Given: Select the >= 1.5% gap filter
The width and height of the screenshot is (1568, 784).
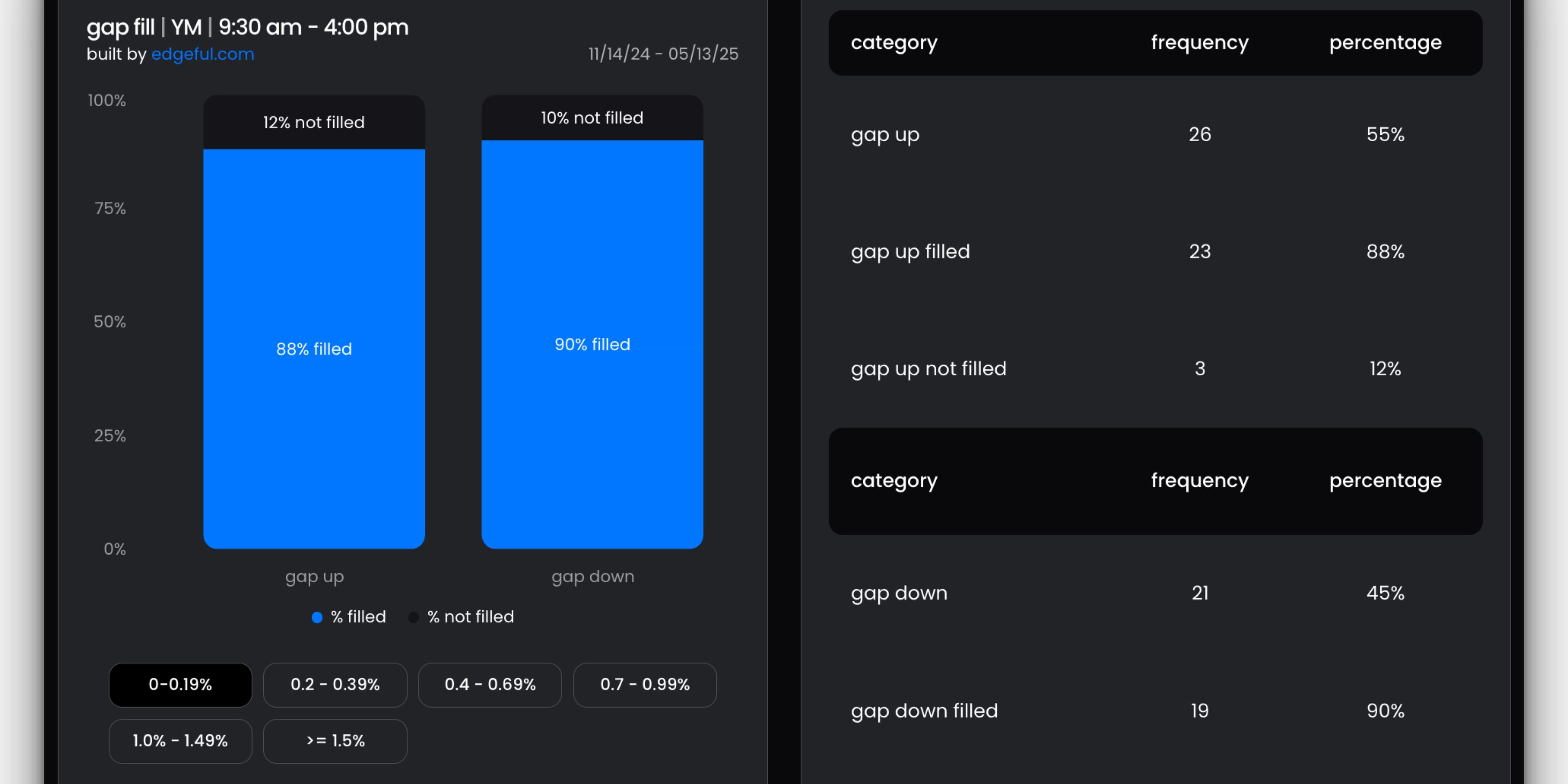Looking at the screenshot, I should click(x=335, y=741).
